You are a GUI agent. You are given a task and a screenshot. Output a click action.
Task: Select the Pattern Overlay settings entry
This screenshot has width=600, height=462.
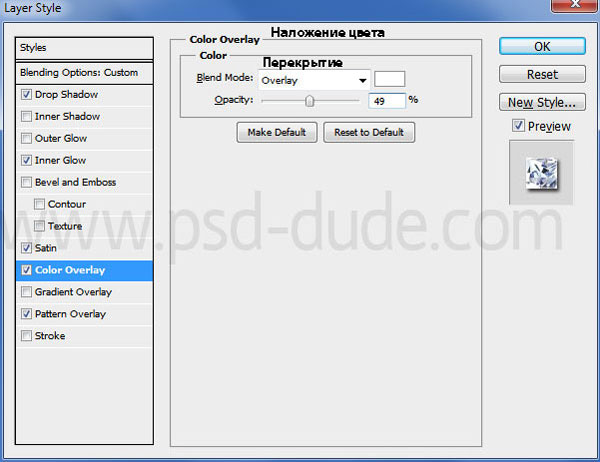[70, 314]
